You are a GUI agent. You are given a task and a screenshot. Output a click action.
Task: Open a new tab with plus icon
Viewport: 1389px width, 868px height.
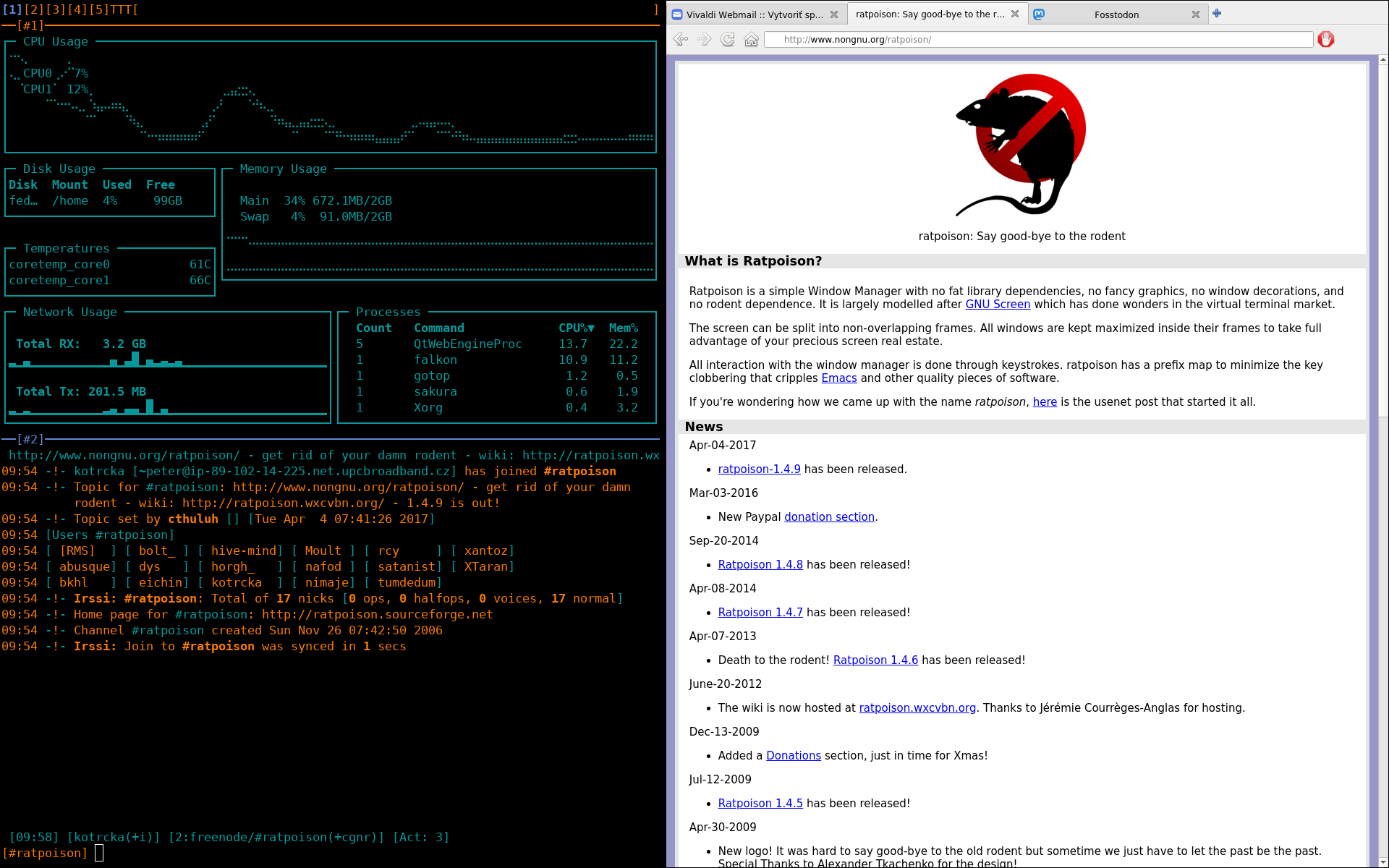(1217, 14)
